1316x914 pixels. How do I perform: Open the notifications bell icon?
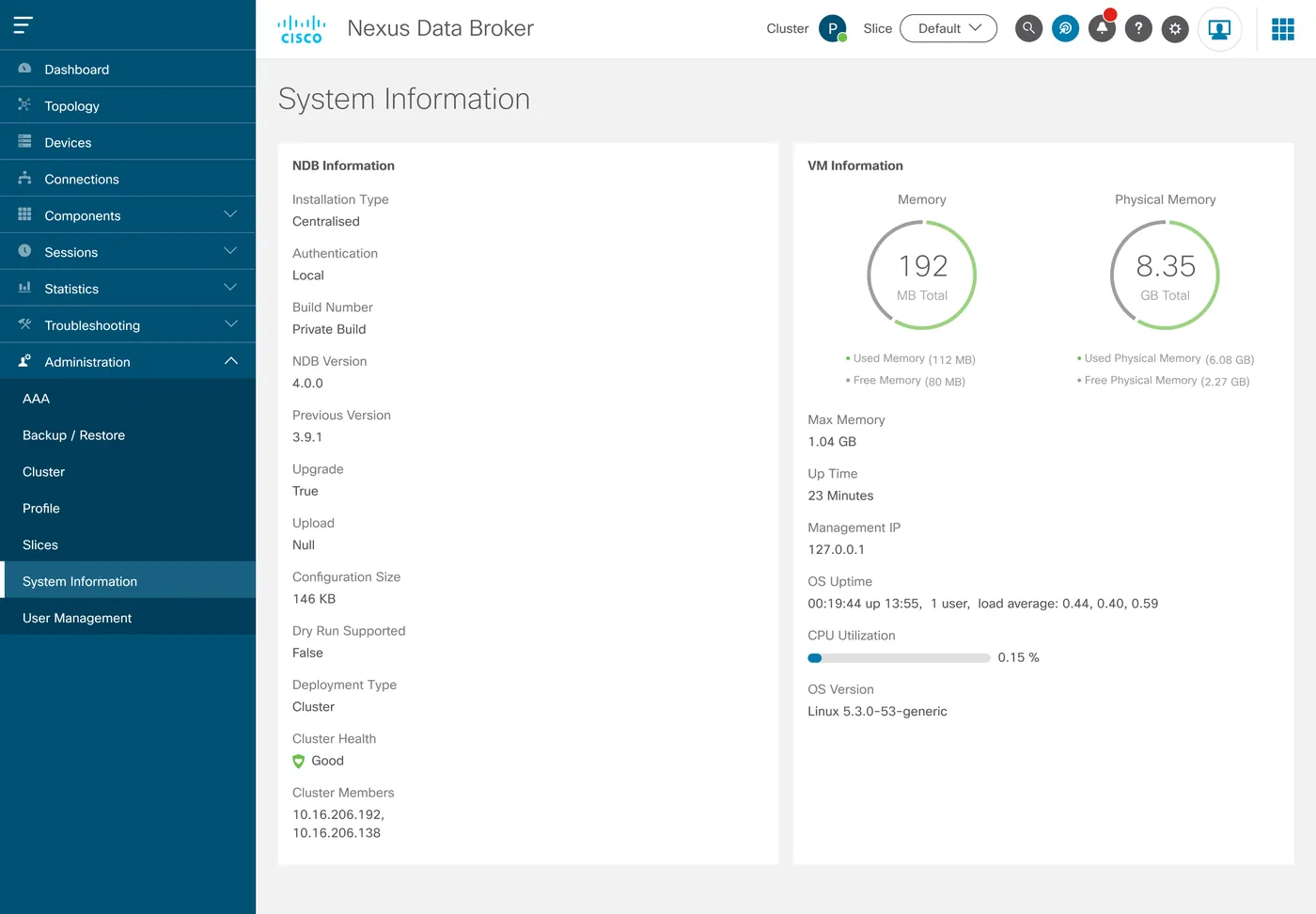[1102, 28]
